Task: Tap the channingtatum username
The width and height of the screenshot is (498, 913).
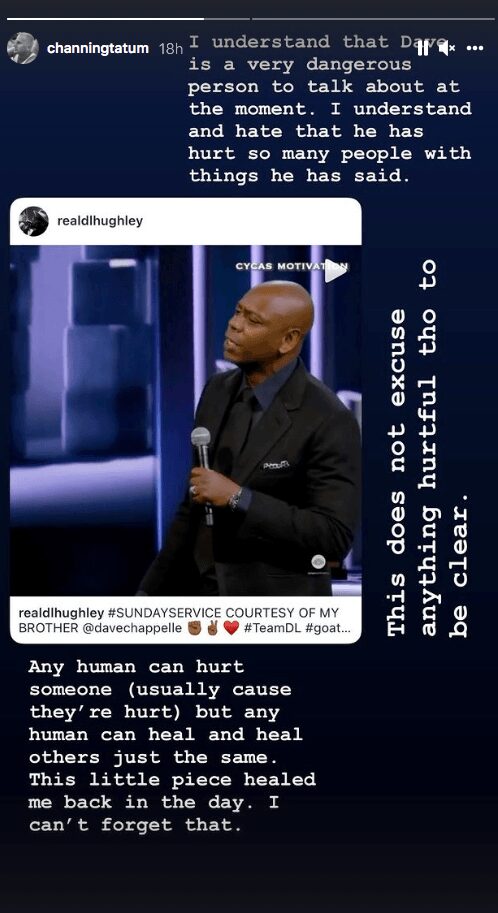Action: tap(98, 48)
